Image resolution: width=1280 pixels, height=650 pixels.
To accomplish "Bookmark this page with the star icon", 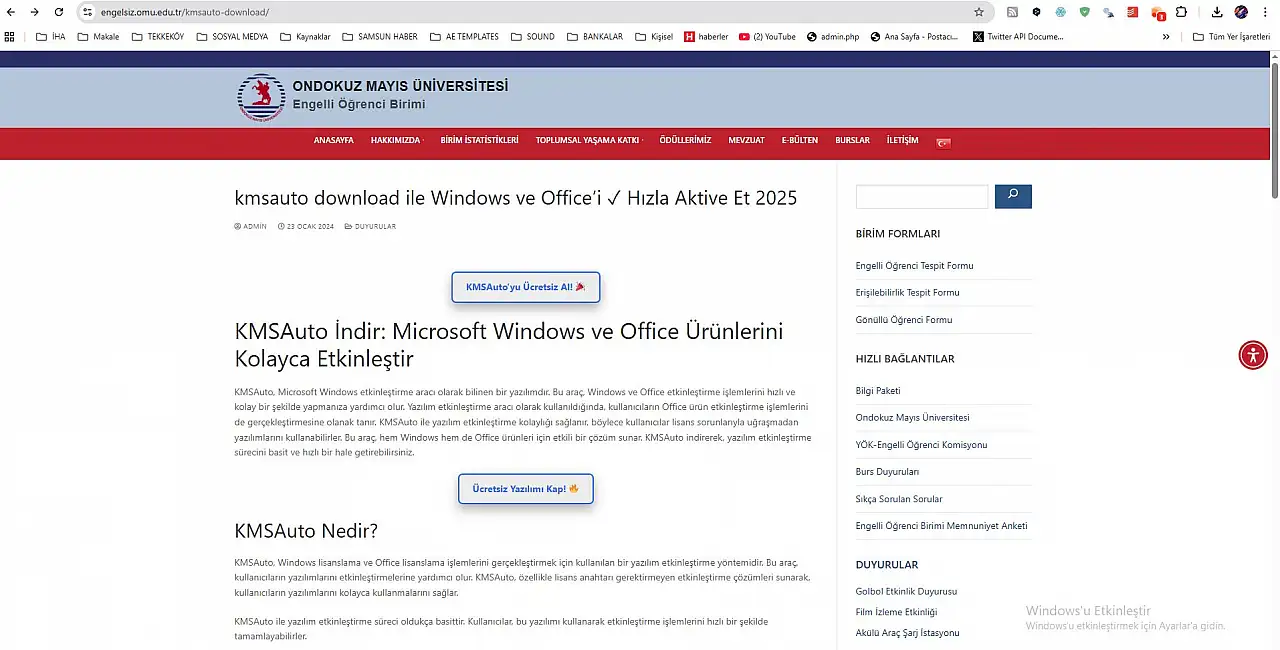I will pyautogui.click(x=979, y=12).
